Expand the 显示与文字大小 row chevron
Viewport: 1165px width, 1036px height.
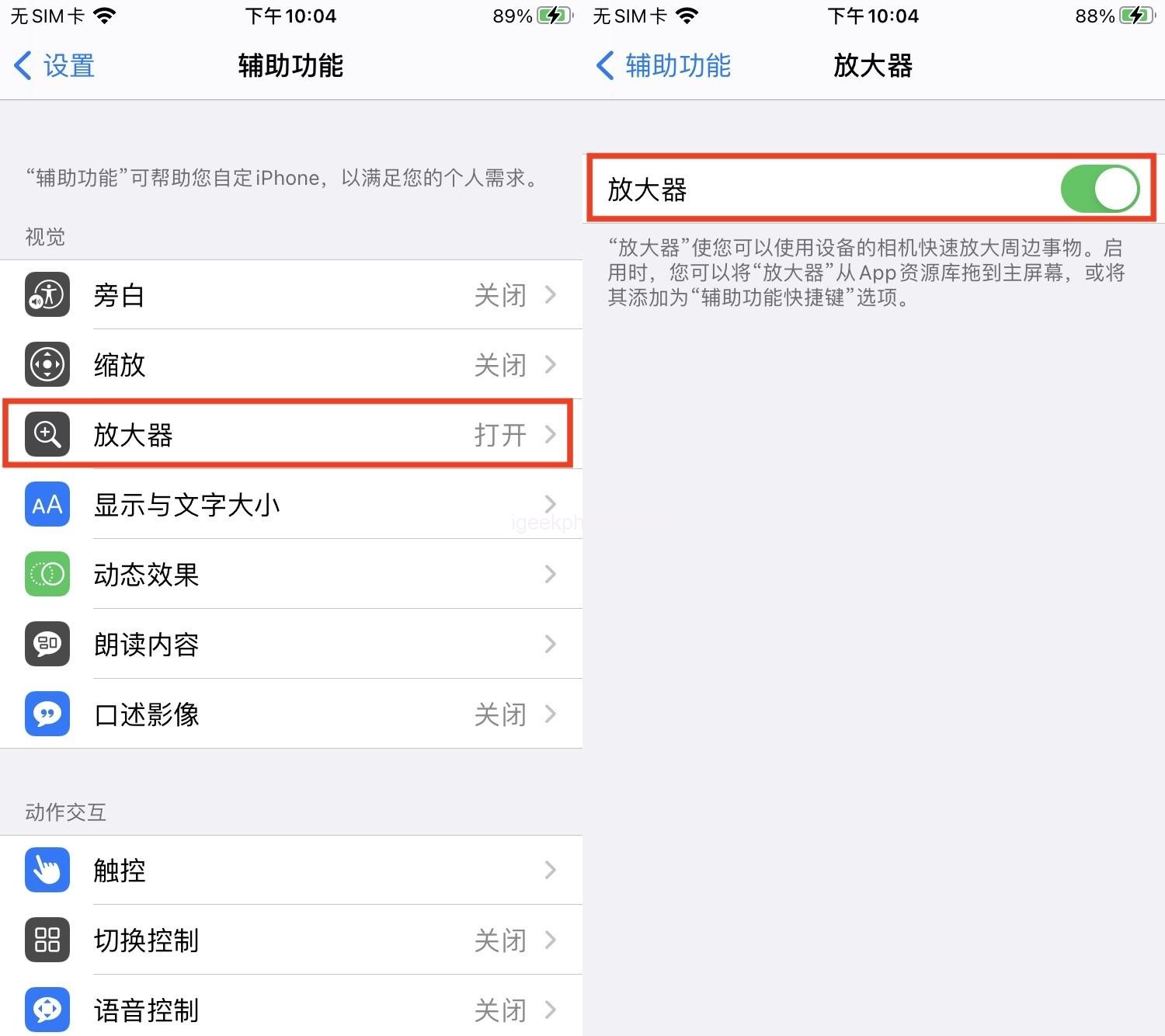click(x=551, y=504)
